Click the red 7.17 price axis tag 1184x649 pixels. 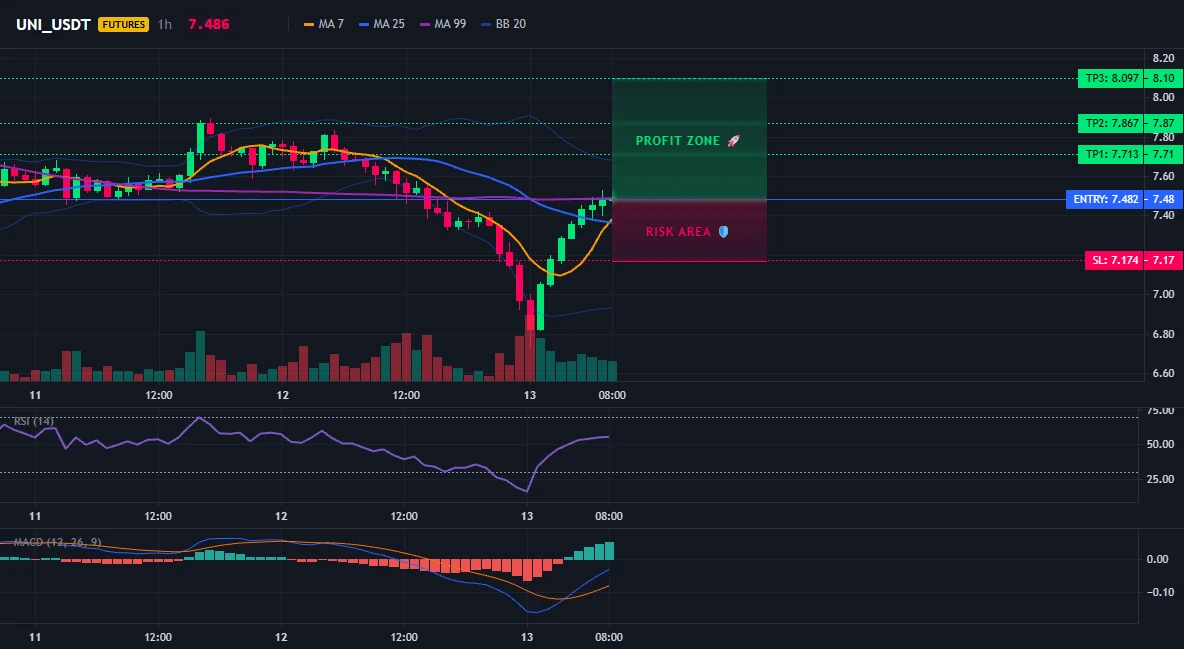point(1164,261)
